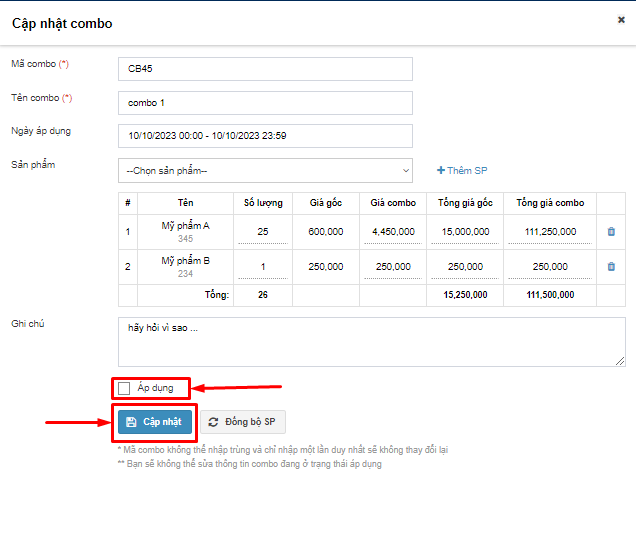Open the Ngày áp dụng date range

[265, 136]
